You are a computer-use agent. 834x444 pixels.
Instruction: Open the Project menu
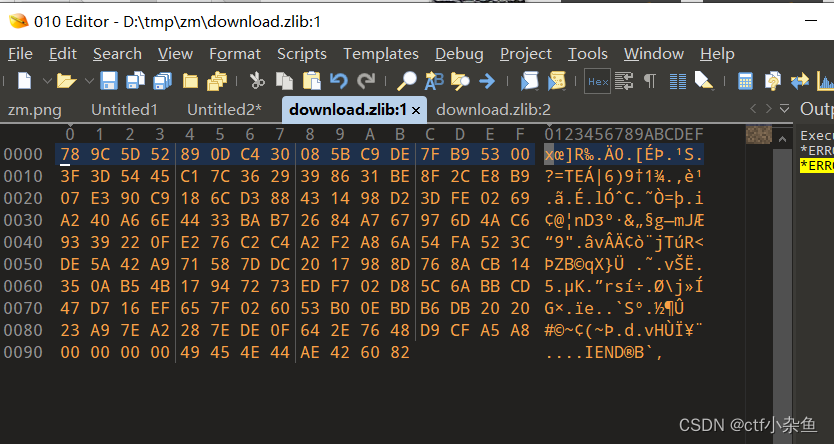pyautogui.click(x=526, y=54)
